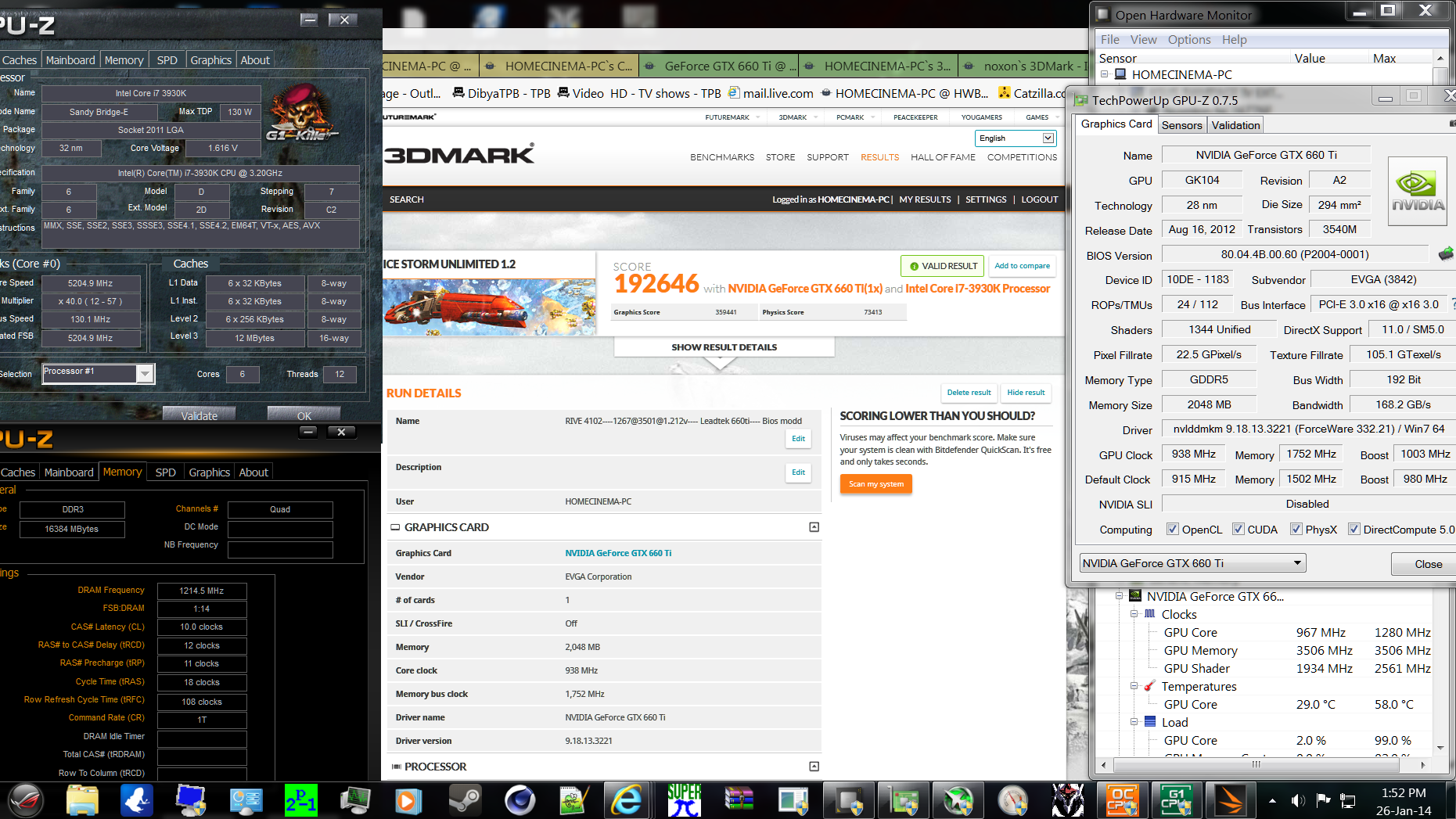Open the Action Center flag icon

pos(1323,800)
